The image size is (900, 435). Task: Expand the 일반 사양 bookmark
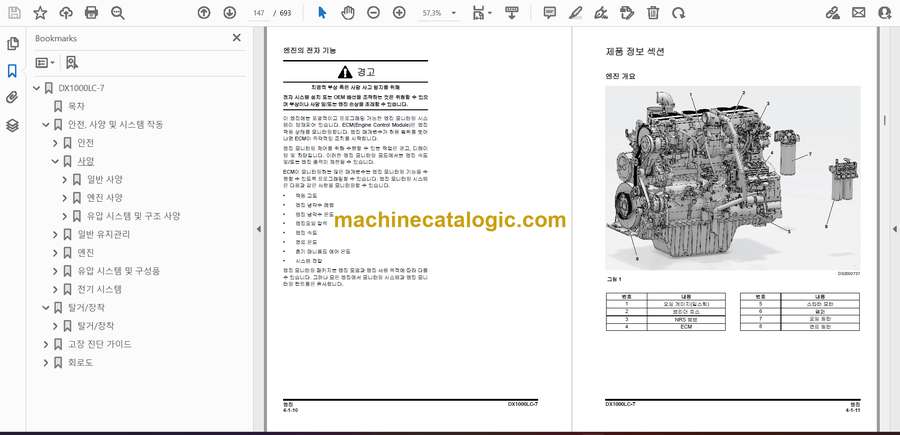[64, 180]
